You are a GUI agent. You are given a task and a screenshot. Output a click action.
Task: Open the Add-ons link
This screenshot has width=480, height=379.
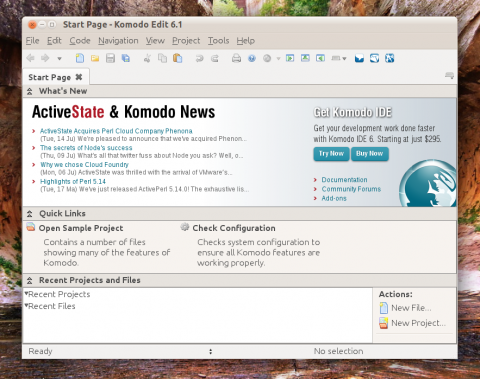334,198
